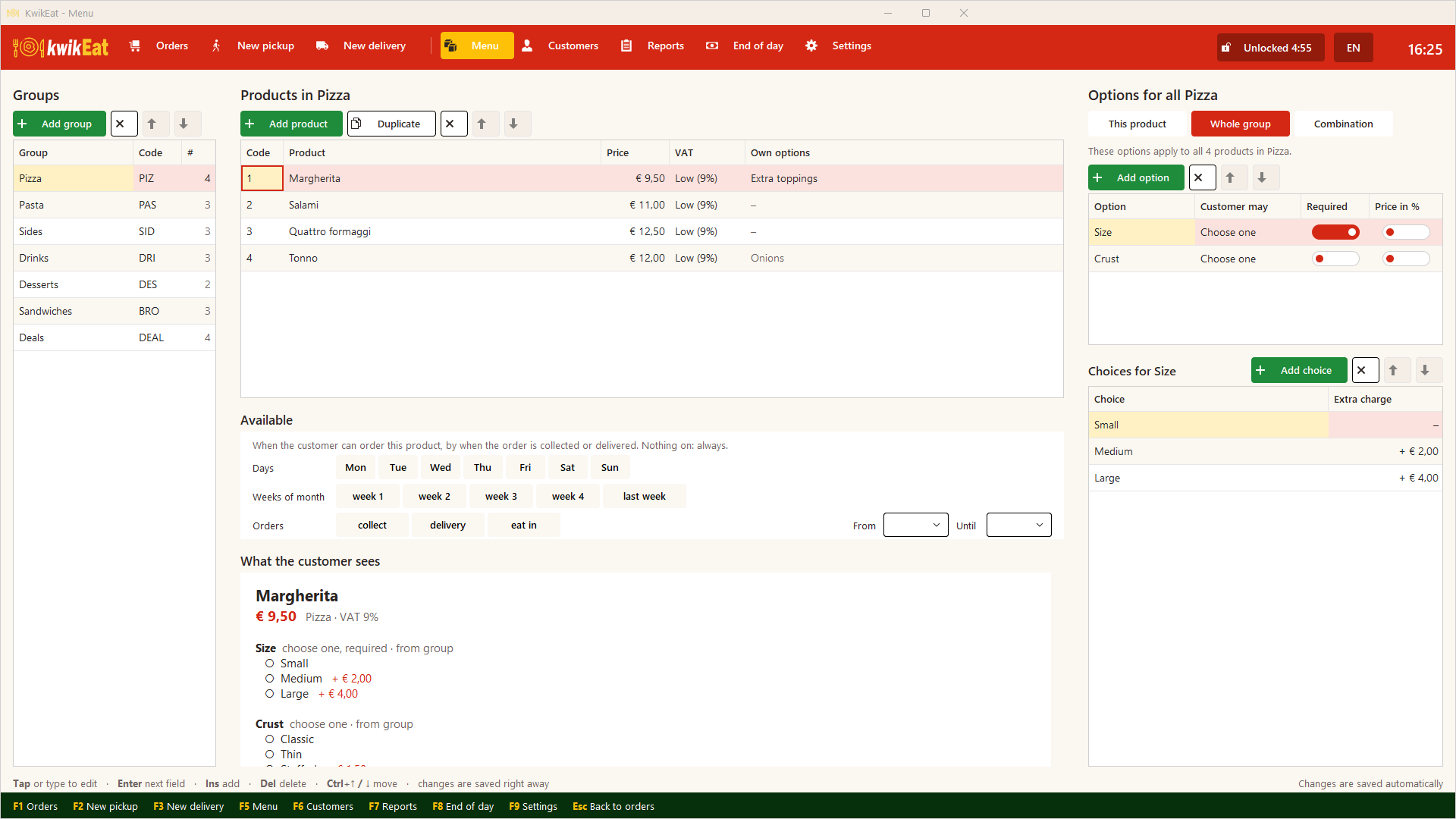Switch to This product options tab
Viewport: 1456px width, 819px height.
click(1137, 124)
